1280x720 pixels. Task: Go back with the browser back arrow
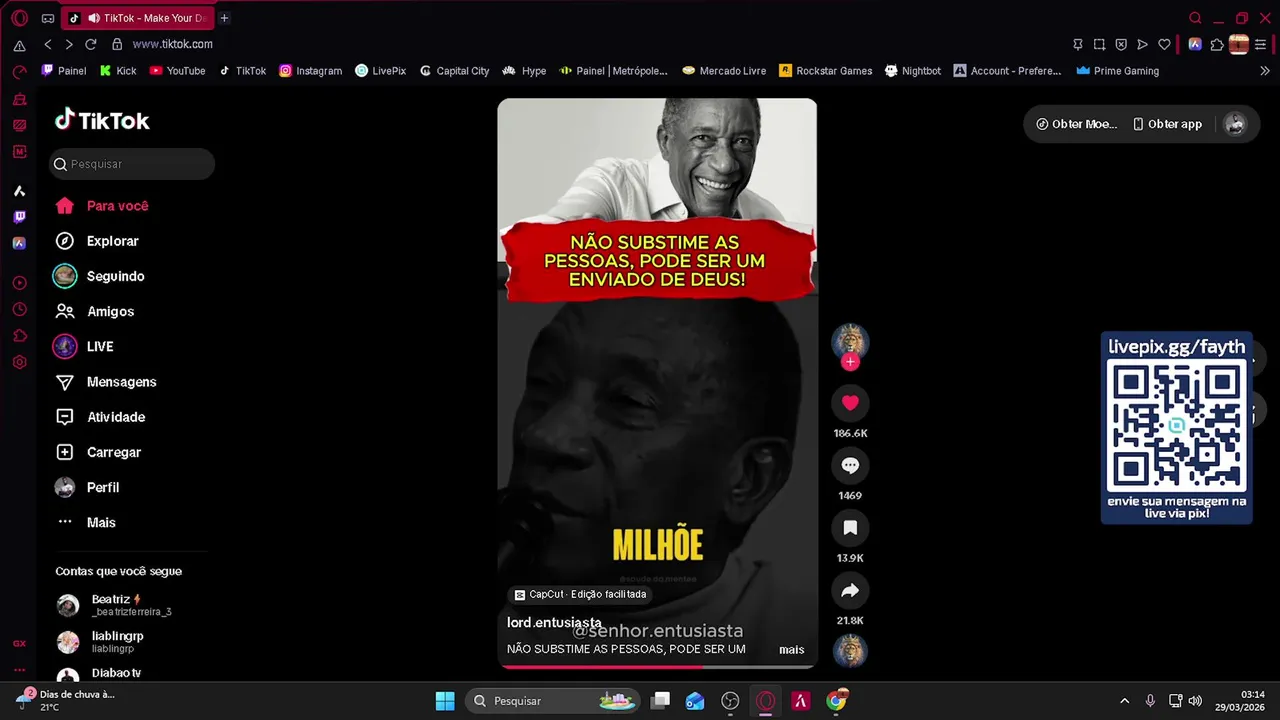click(x=48, y=44)
